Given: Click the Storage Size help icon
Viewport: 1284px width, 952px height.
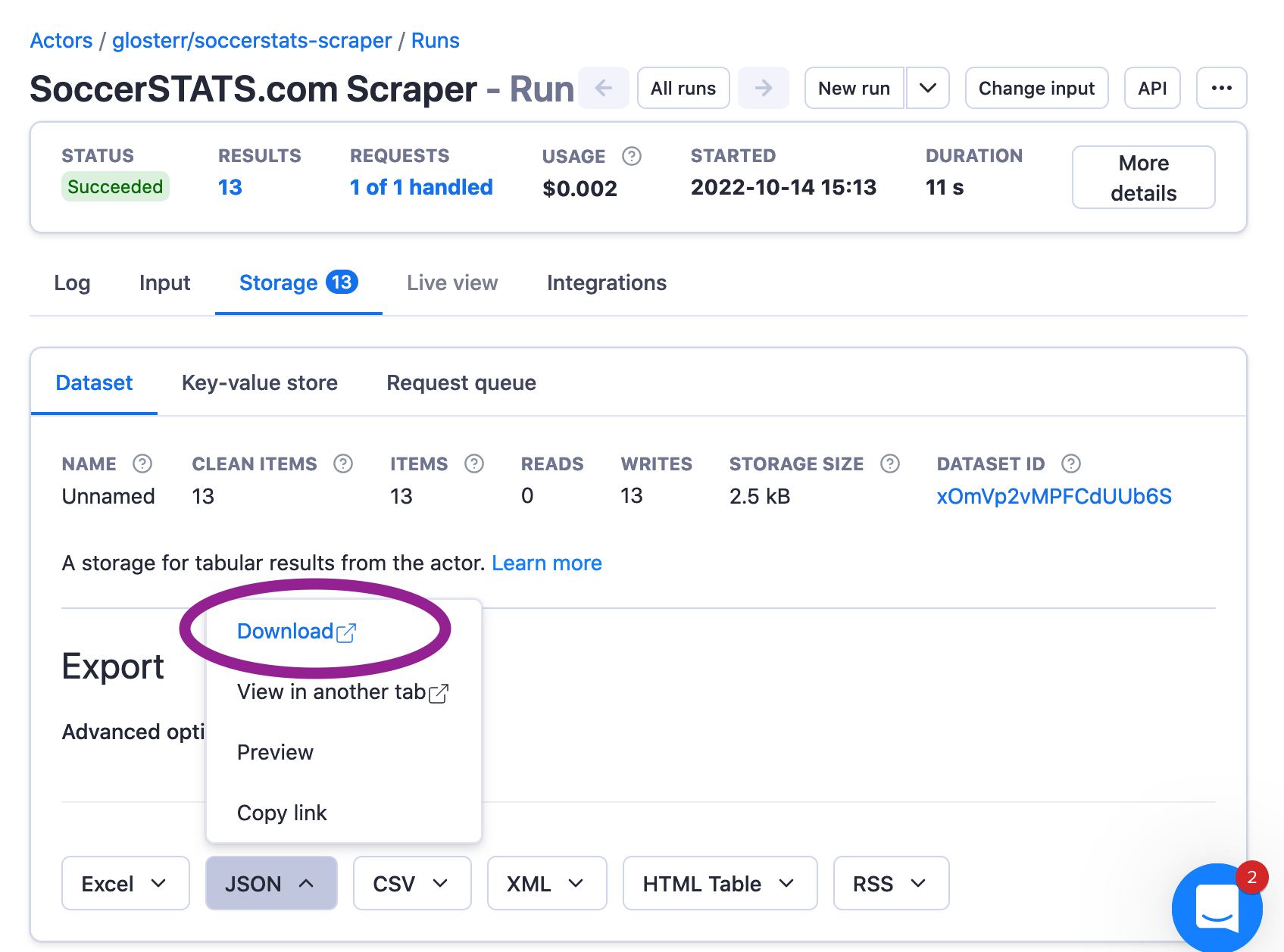Looking at the screenshot, I should pyautogui.click(x=889, y=464).
